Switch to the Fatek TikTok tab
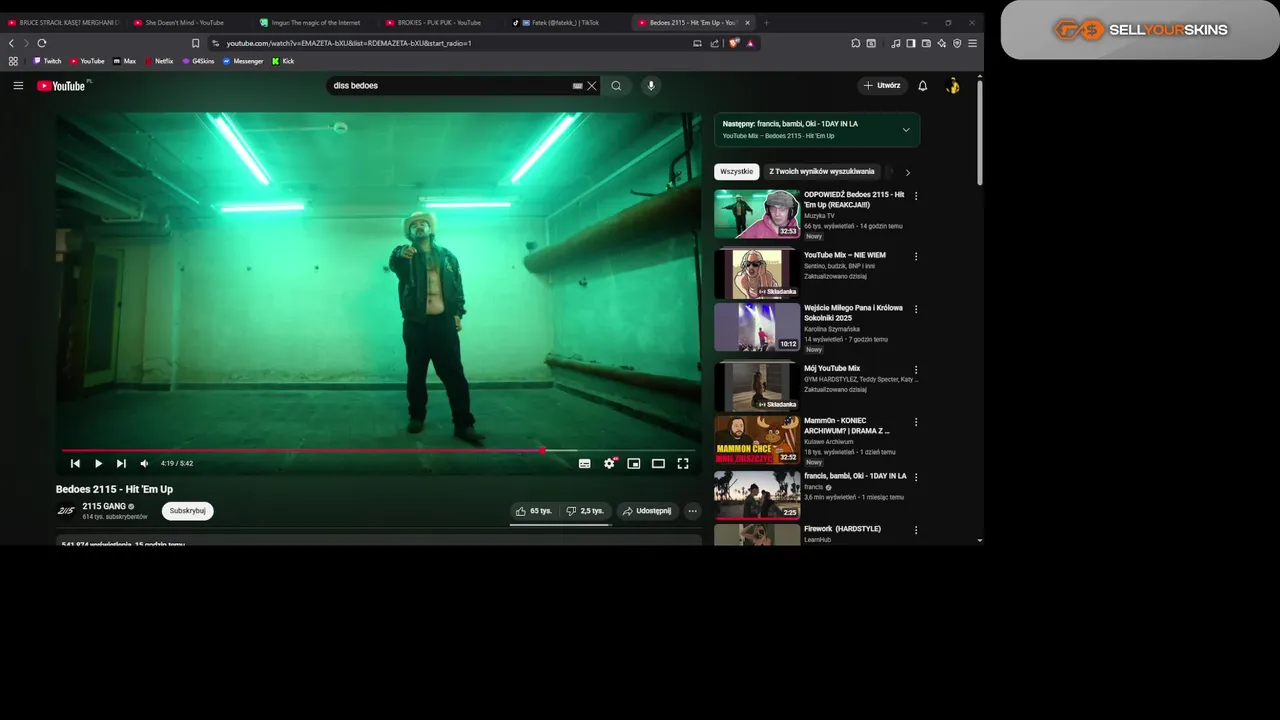1280x720 pixels. click(563, 22)
